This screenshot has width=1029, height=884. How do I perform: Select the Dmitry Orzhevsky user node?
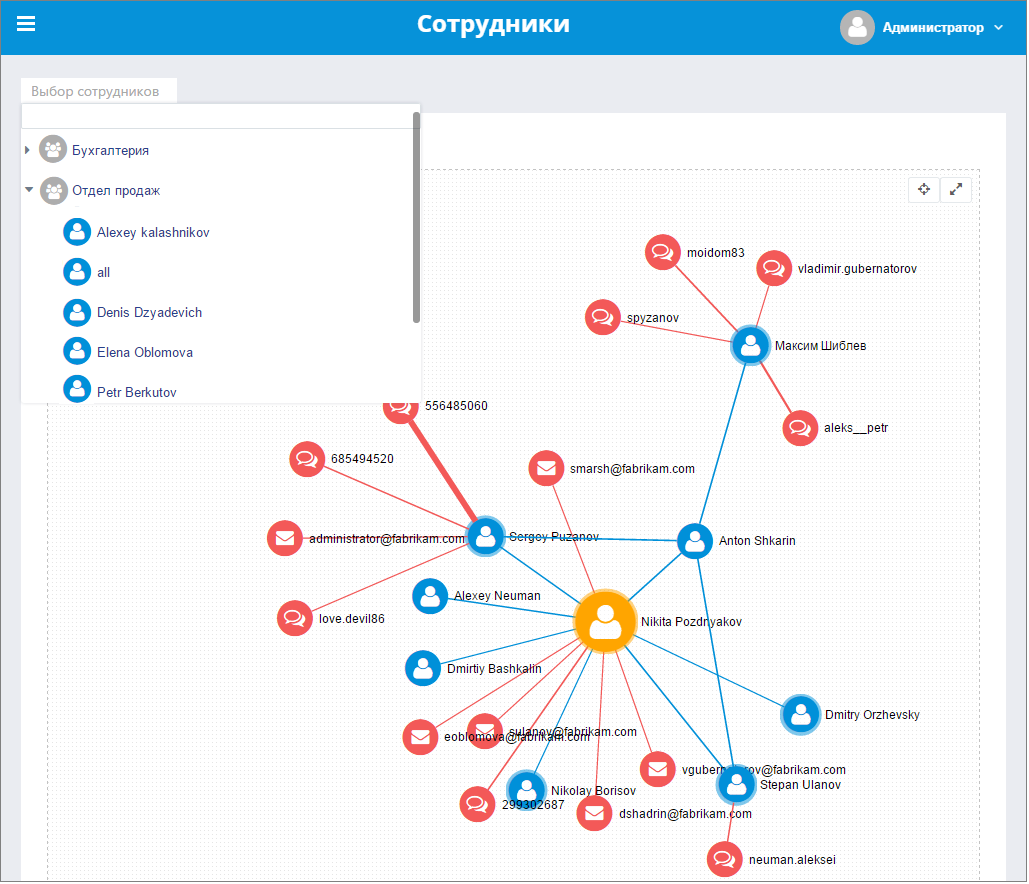pyautogui.click(x=801, y=715)
